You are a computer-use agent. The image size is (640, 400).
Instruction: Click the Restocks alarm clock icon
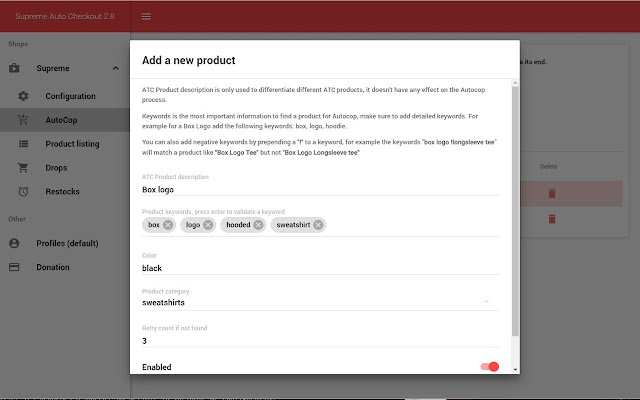[23, 191]
